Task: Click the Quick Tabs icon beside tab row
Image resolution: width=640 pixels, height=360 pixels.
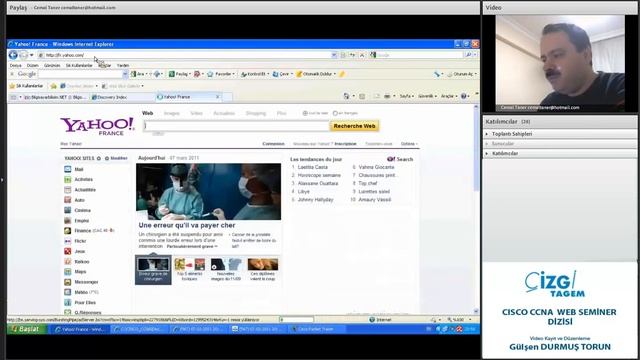Action: click(13, 97)
